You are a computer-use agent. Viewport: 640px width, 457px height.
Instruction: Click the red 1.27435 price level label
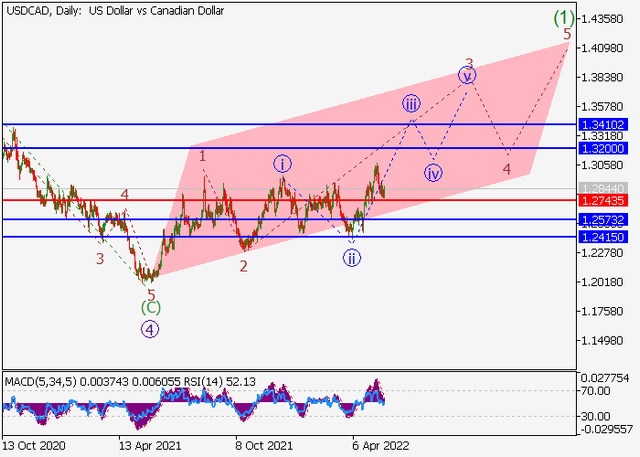(x=603, y=200)
